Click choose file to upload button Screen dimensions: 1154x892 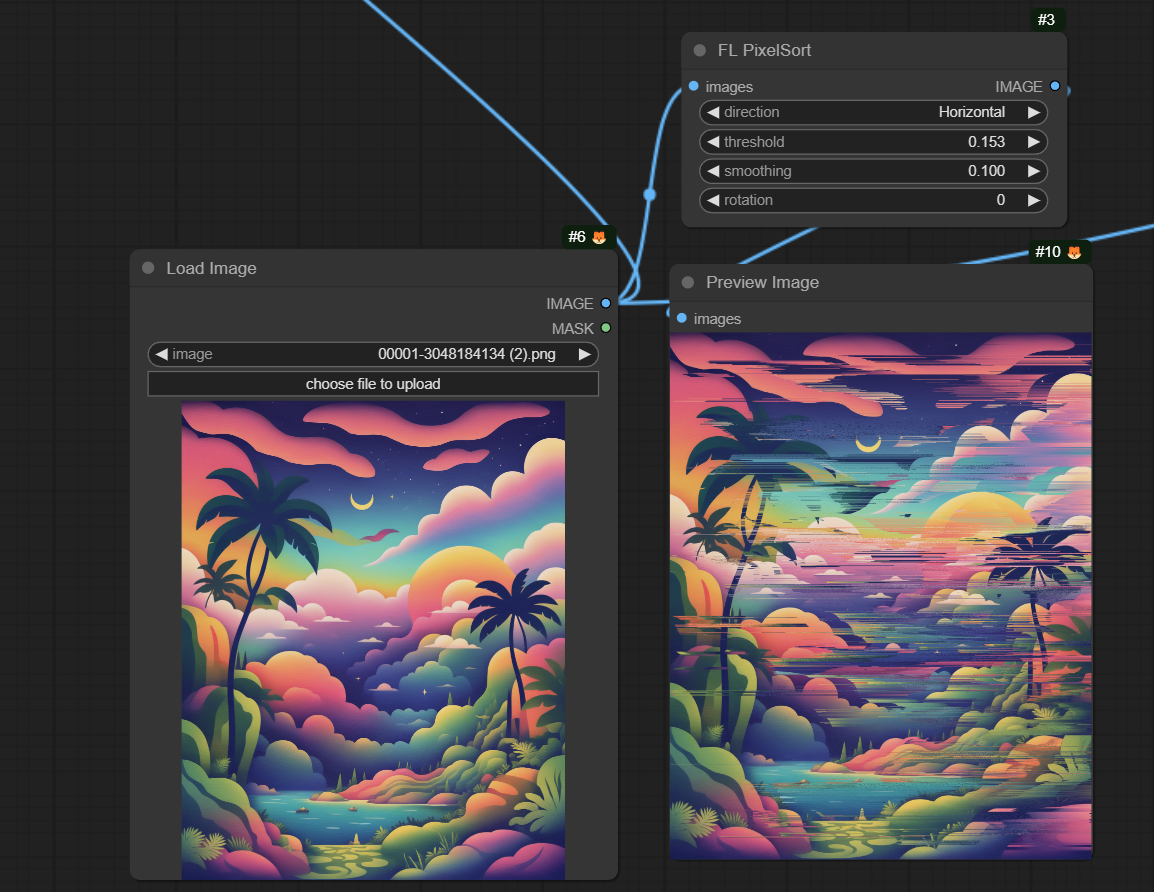point(373,384)
